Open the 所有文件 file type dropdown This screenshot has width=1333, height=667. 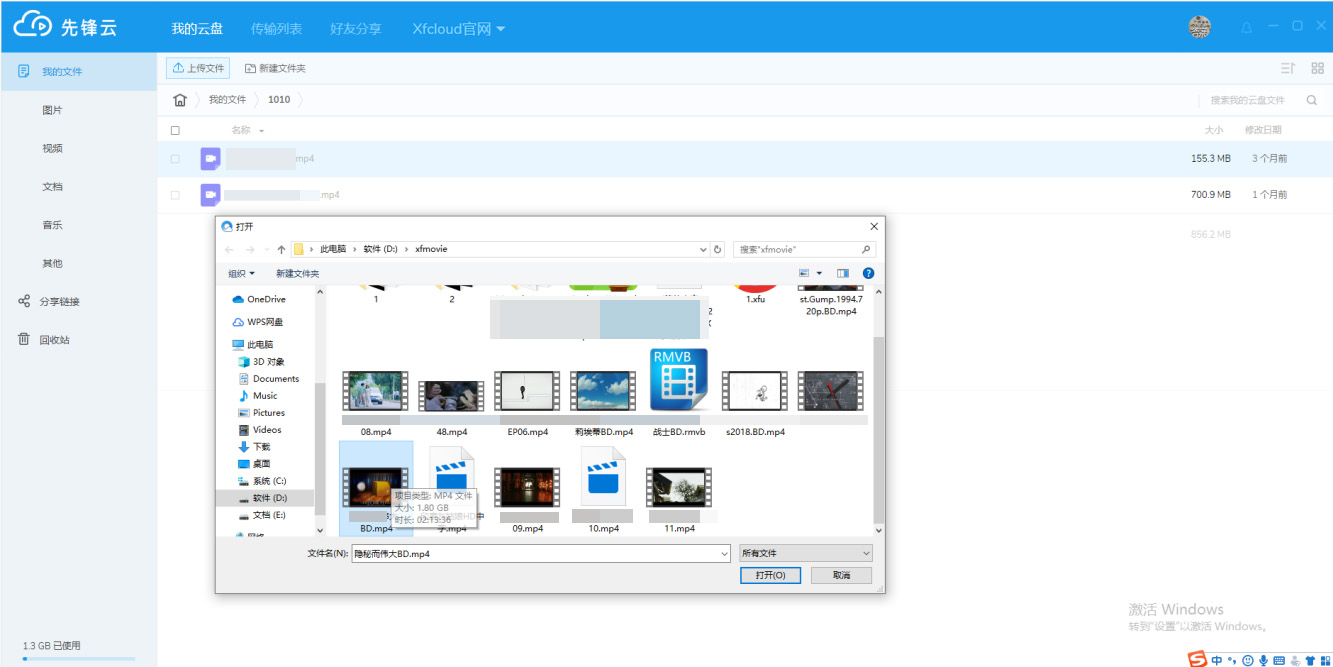coord(805,553)
